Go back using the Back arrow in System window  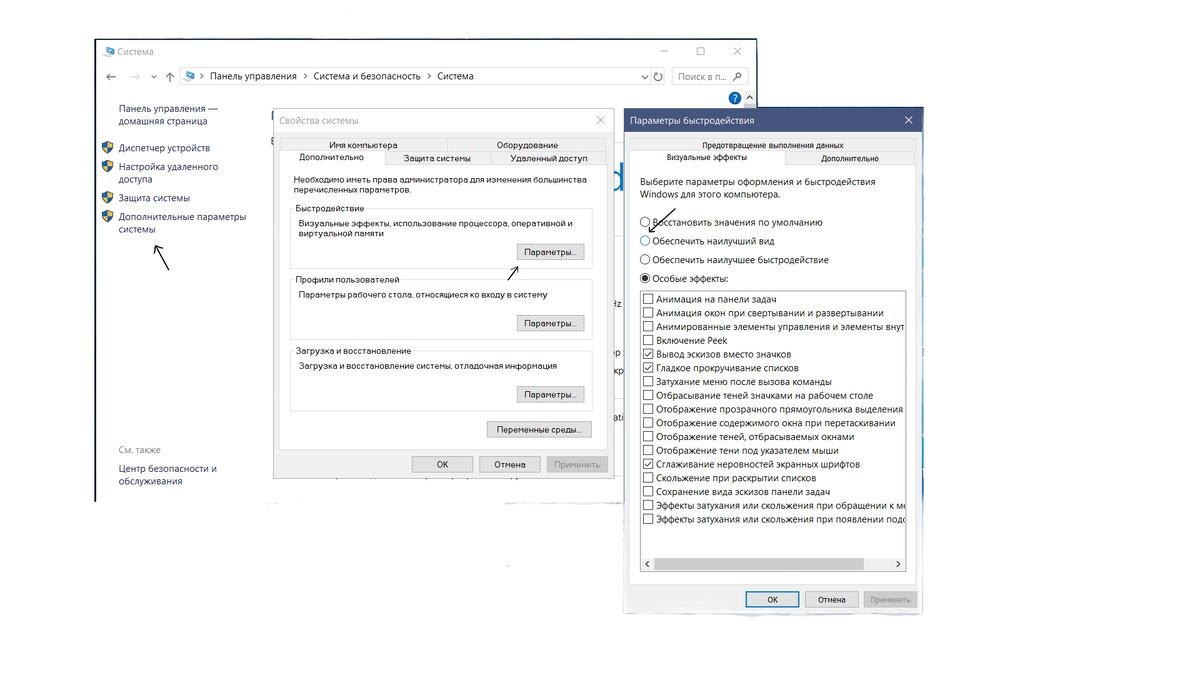111,76
